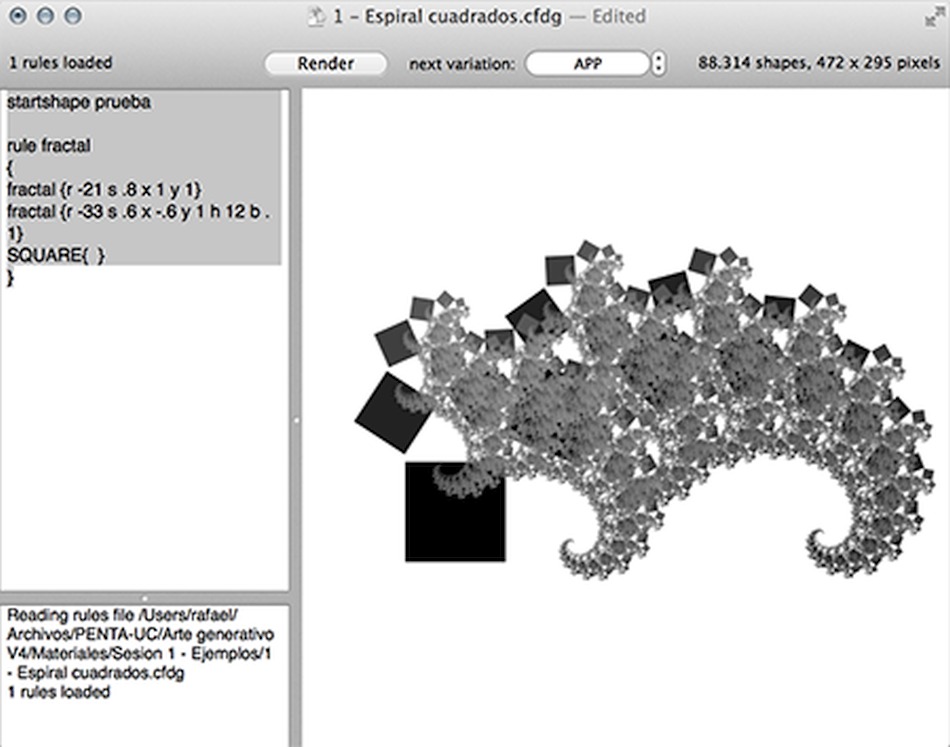Click the '1 rules loaded' toolbar status

(61, 63)
